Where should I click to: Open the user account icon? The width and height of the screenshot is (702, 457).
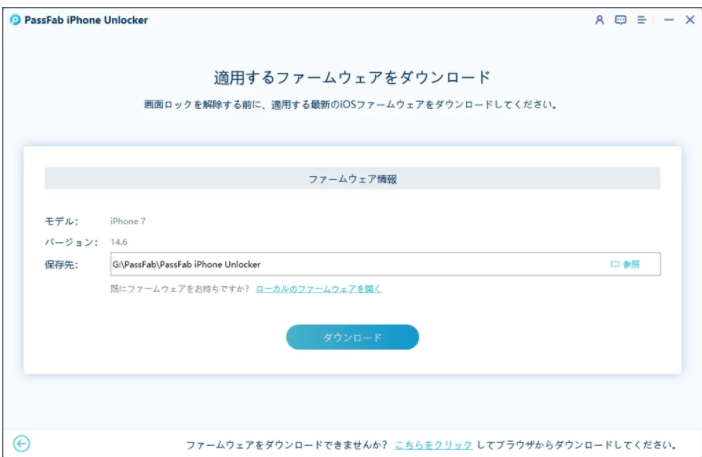pyautogui.click(x=599, y=20)
